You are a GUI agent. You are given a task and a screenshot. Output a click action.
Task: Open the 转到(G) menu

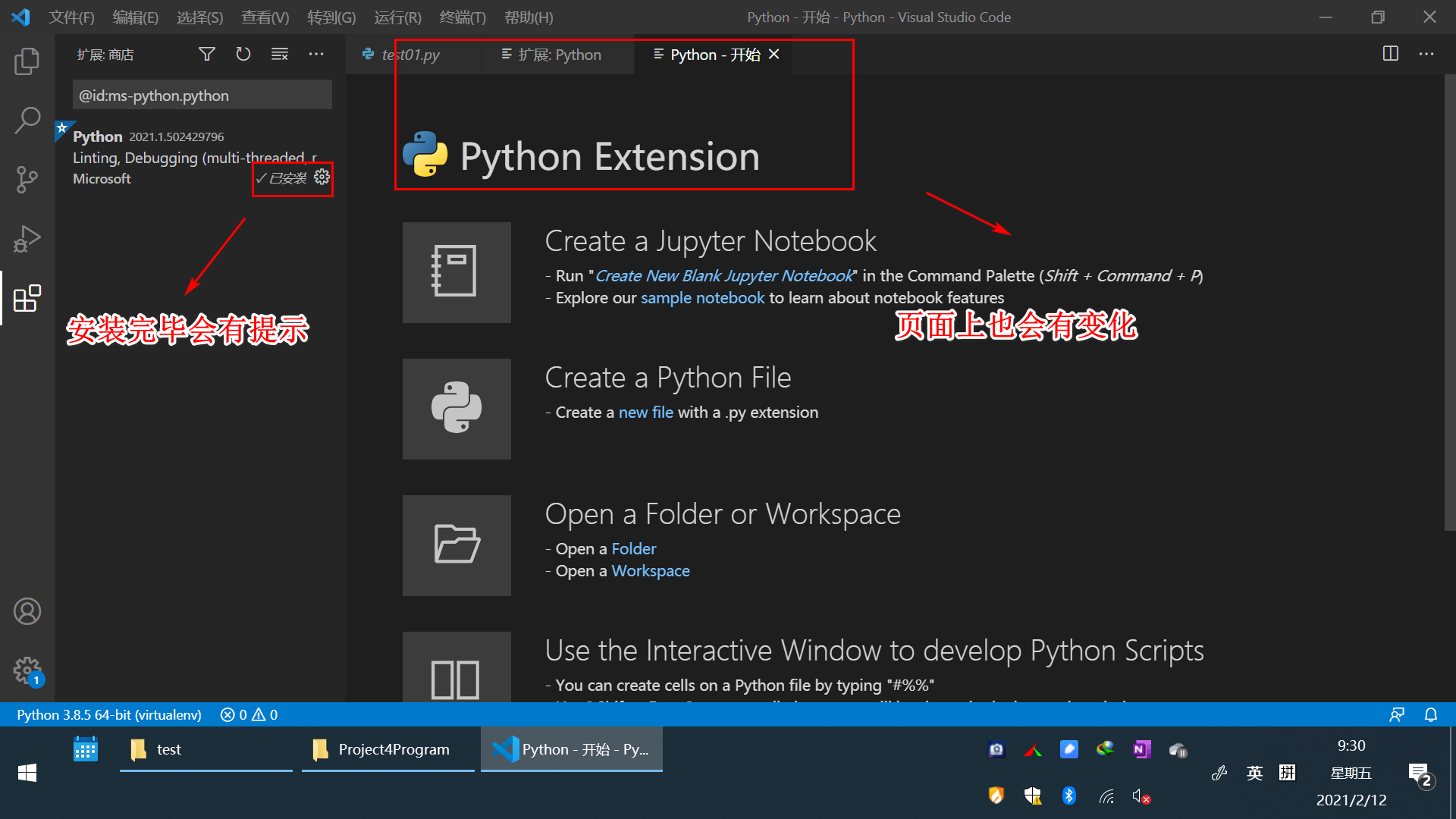[331, 17]
